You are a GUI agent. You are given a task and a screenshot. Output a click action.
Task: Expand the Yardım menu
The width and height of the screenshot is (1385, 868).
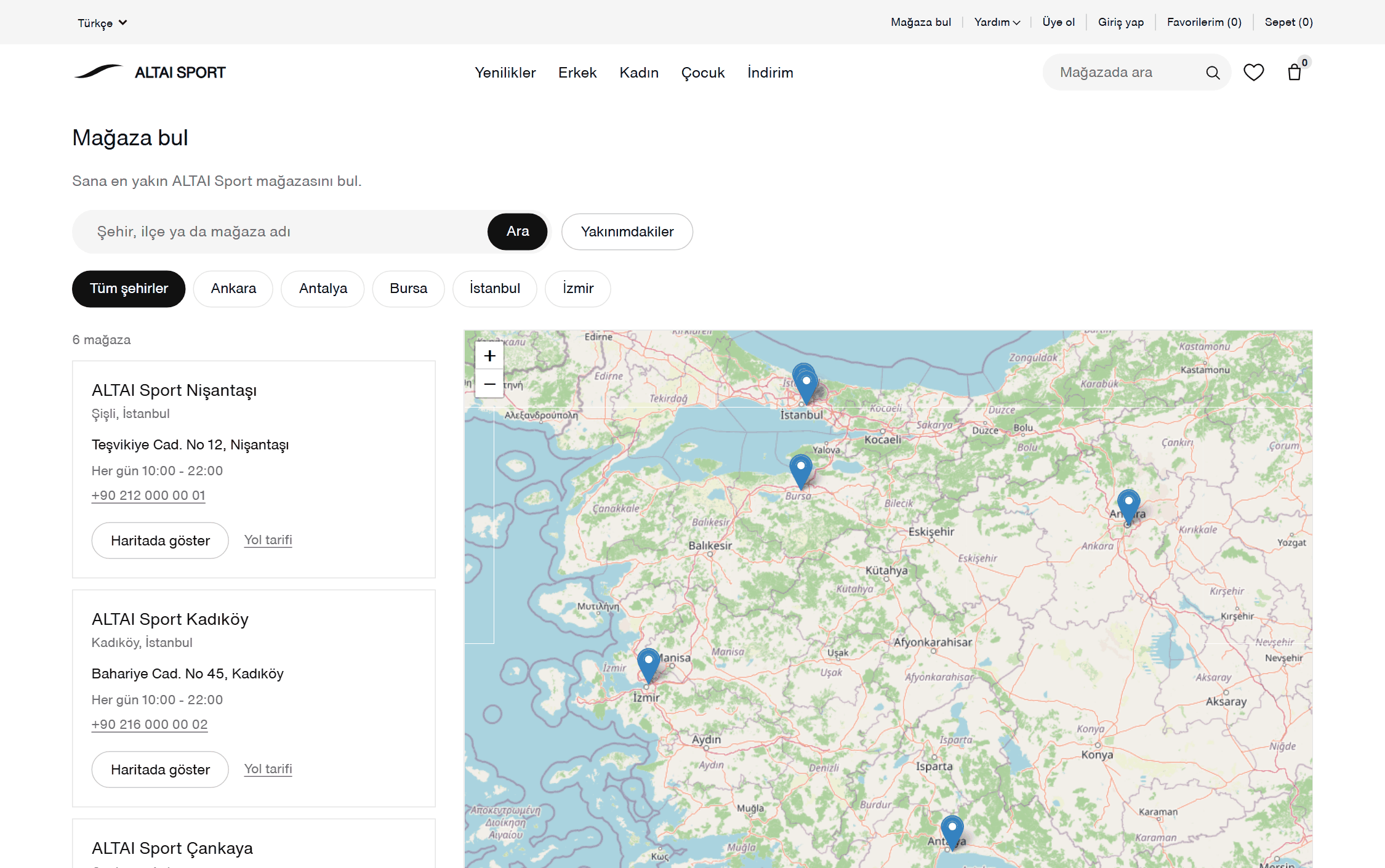(x=997, y=22)
